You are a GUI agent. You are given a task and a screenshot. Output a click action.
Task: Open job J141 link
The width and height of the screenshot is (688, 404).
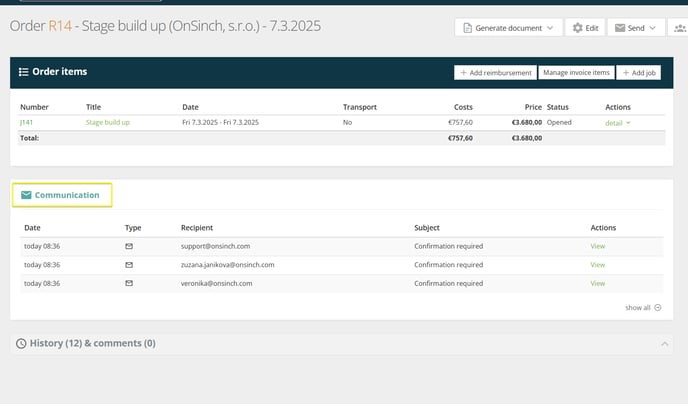click(26, 122)
